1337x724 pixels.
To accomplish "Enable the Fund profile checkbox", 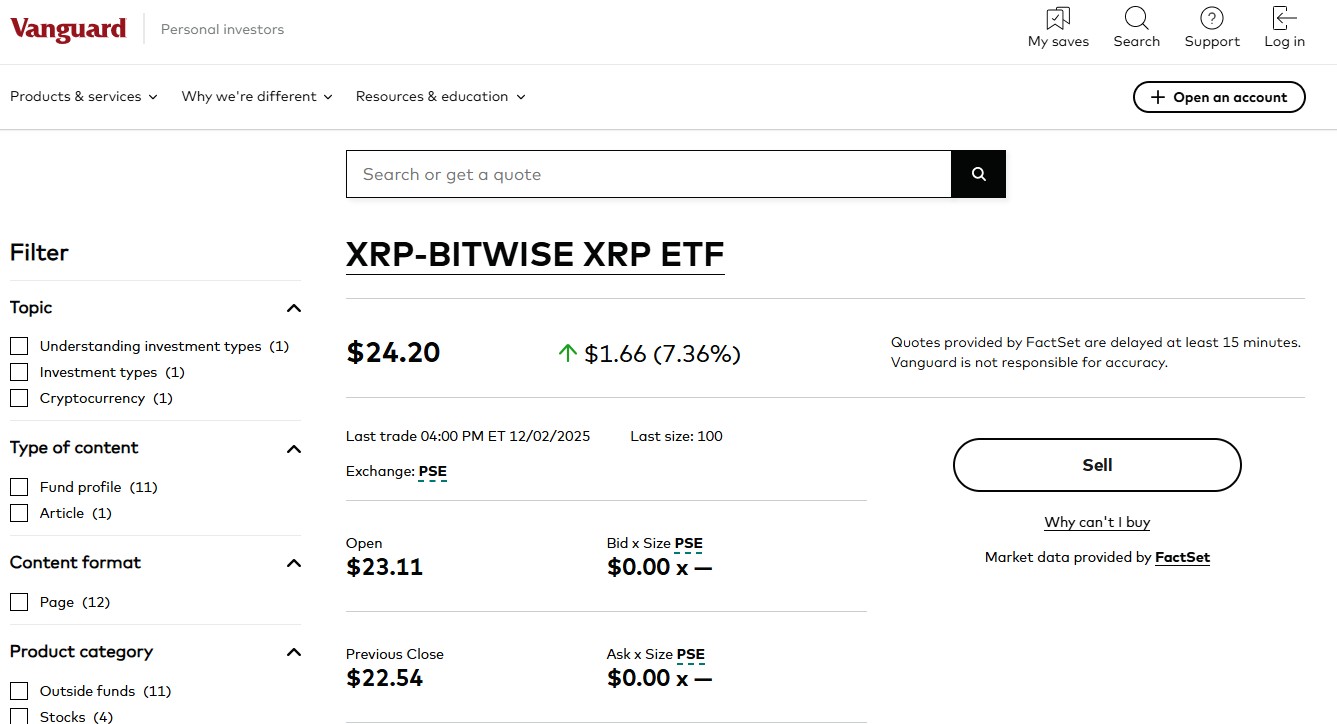I will point(19,487).
